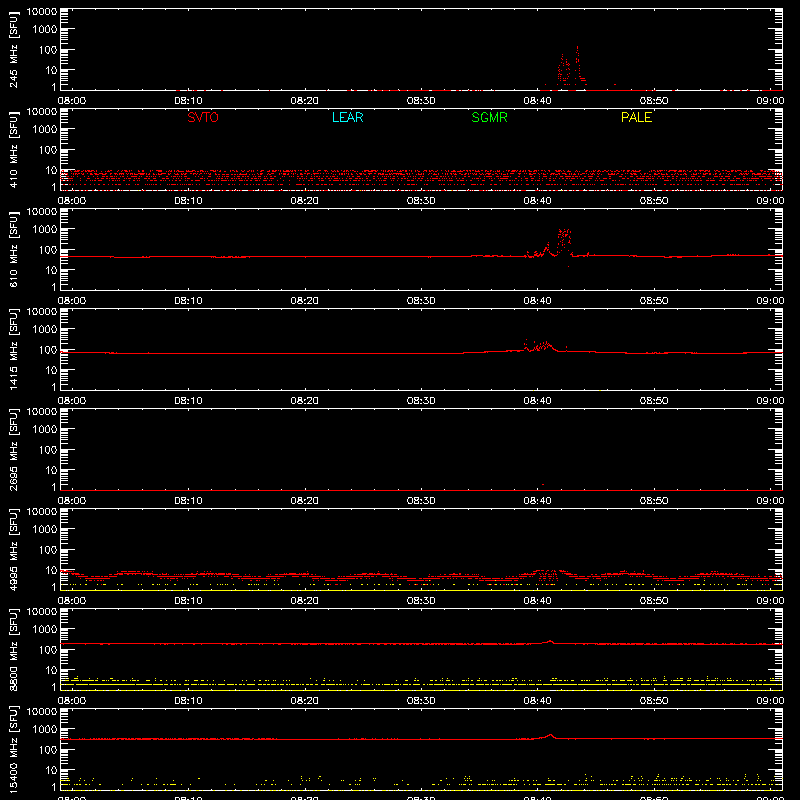
Task: Click the 08:00 label under 245 MHz panel
Action: pyautogui.click(x=71, y=101)
